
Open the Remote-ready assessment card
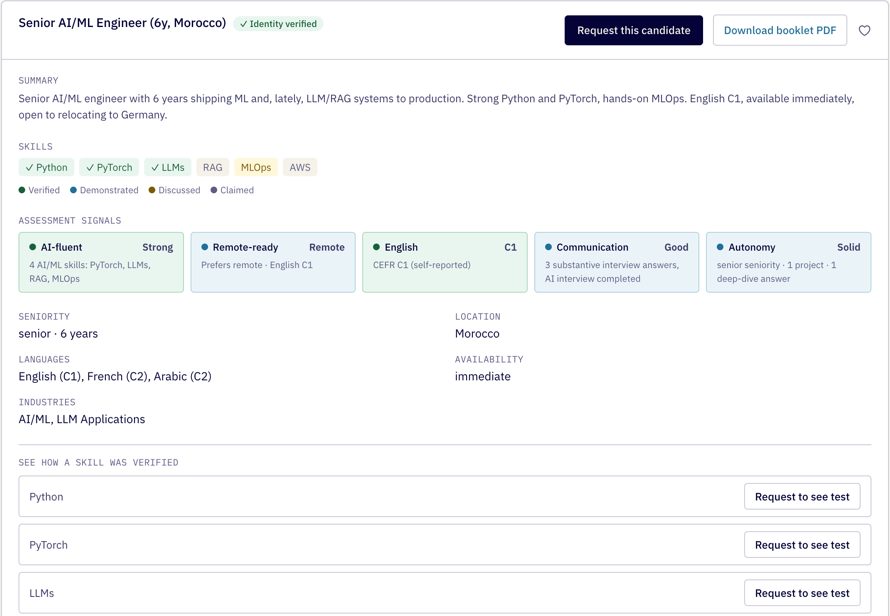coord(273,262)
